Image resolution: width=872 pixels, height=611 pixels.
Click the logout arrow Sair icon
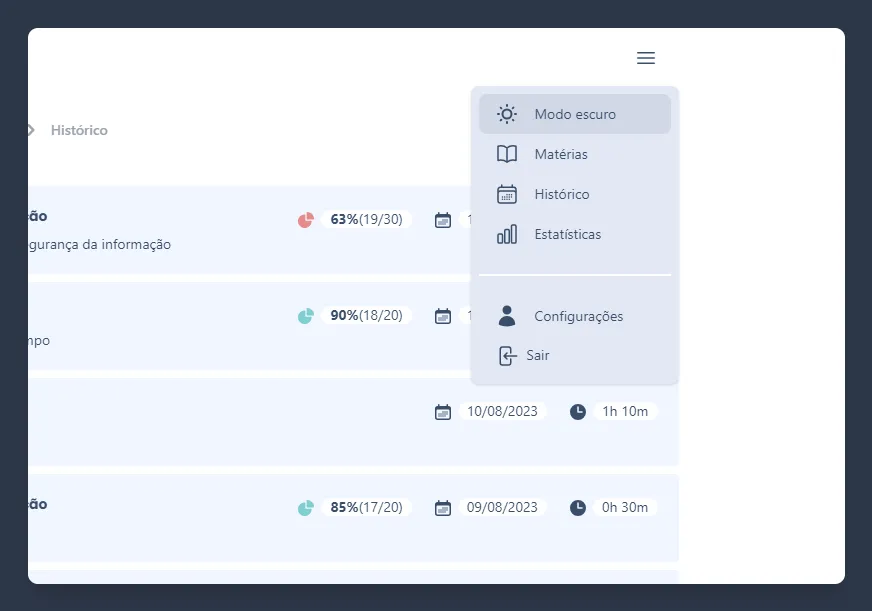508,355
